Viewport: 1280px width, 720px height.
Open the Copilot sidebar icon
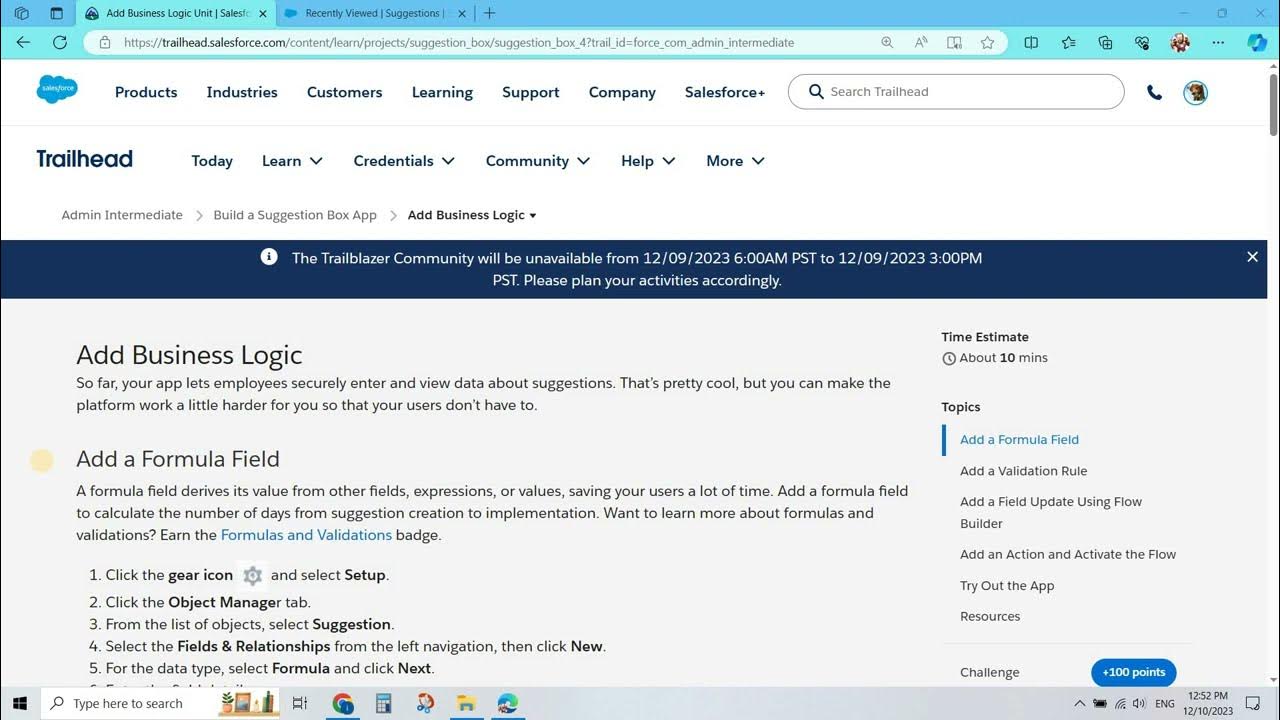point(1257,42)
